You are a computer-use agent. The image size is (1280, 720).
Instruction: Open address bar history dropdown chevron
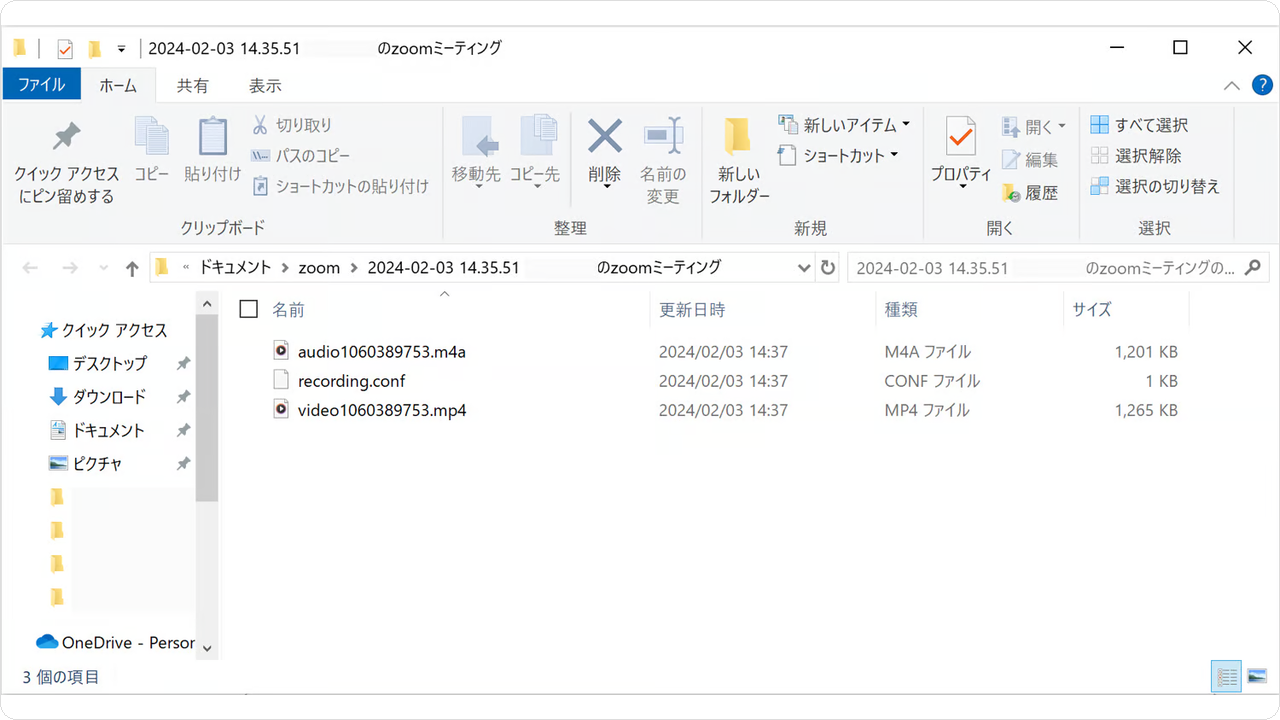click(804, 268)
